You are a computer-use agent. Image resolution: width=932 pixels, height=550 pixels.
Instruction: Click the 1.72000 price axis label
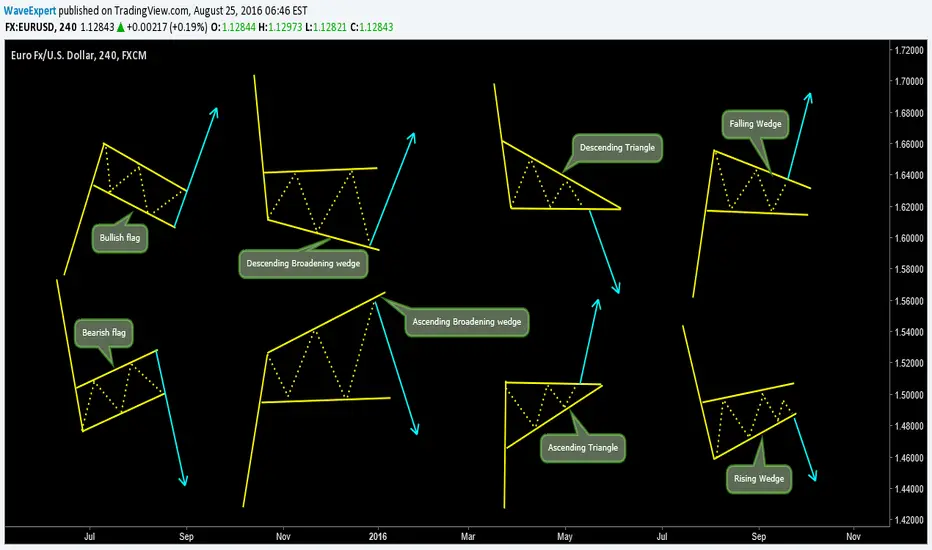click(909, 51)
